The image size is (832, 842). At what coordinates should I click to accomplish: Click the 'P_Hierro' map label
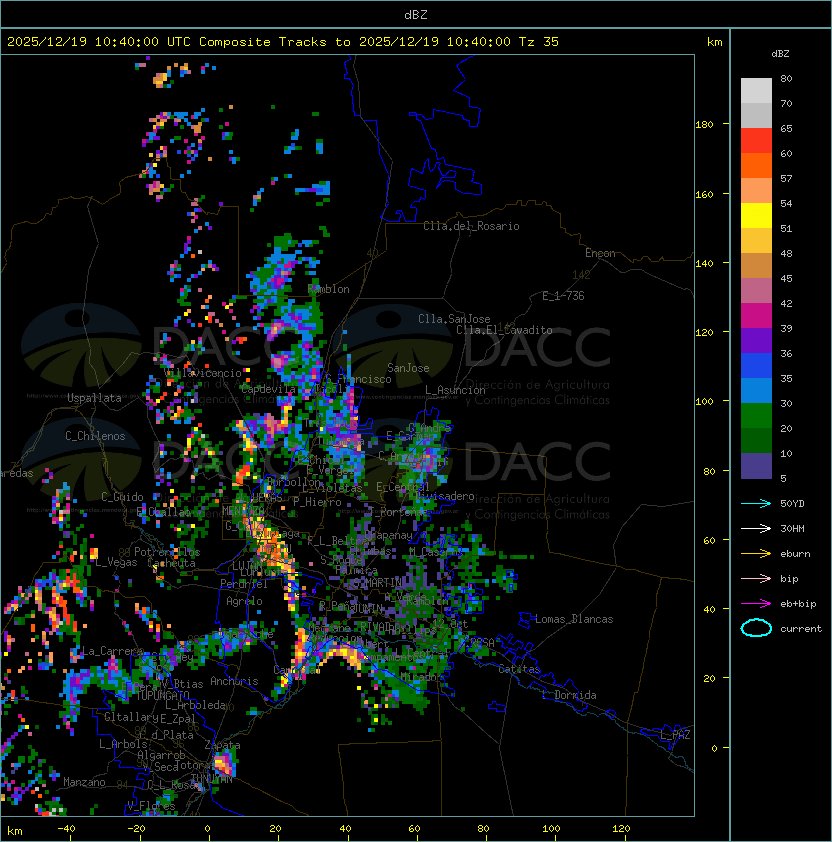[317, 502]
